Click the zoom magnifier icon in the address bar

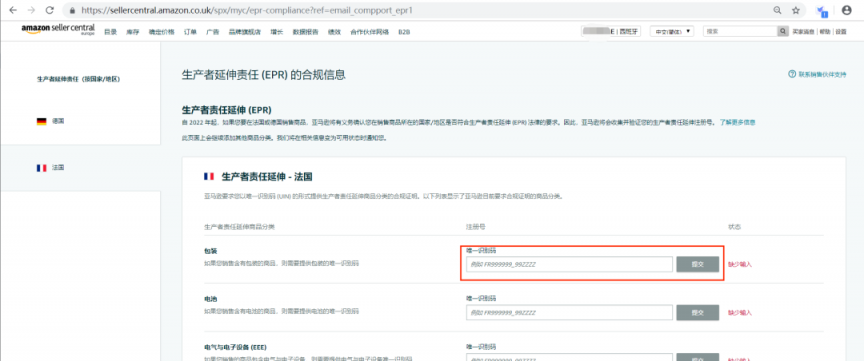coord(777,10)
